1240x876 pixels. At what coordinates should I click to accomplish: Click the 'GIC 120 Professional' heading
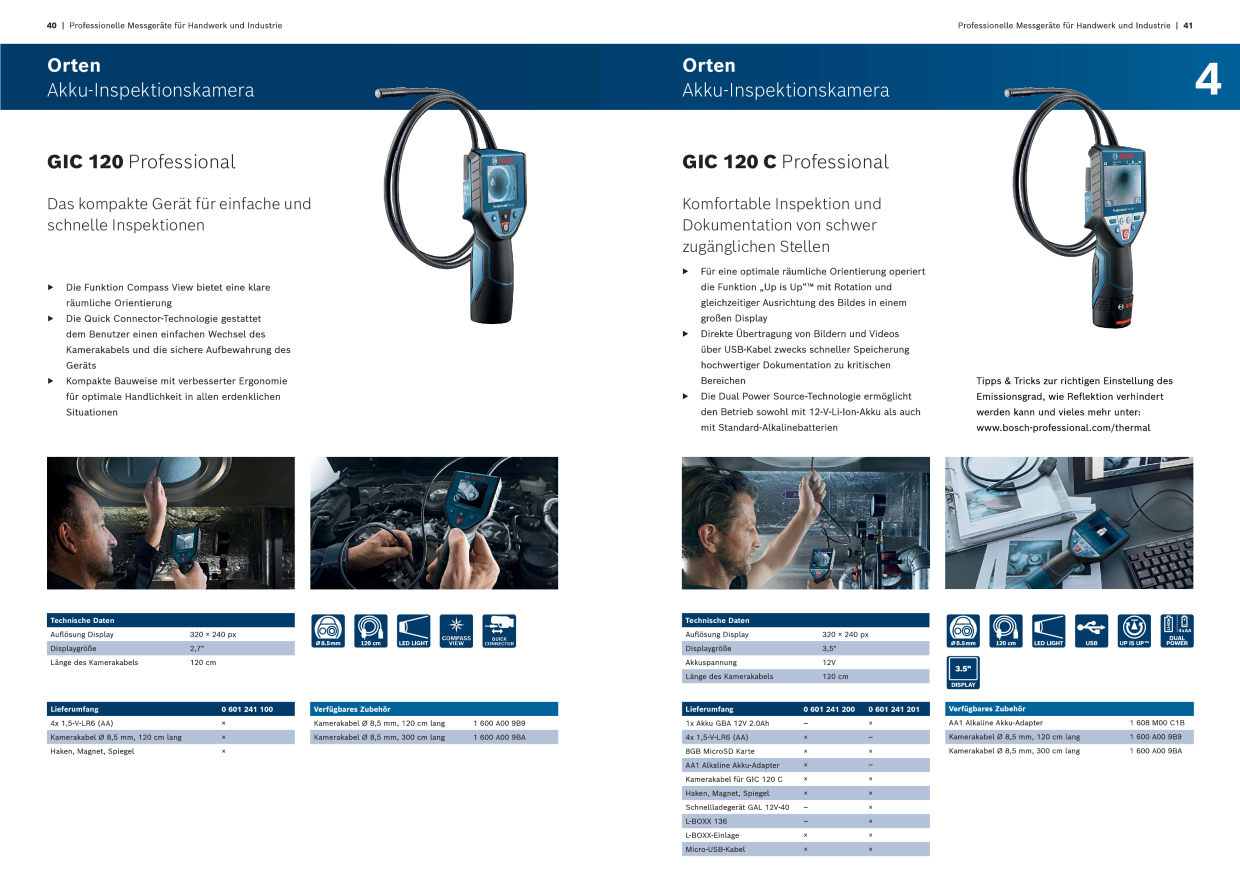(x=141, y=162)
